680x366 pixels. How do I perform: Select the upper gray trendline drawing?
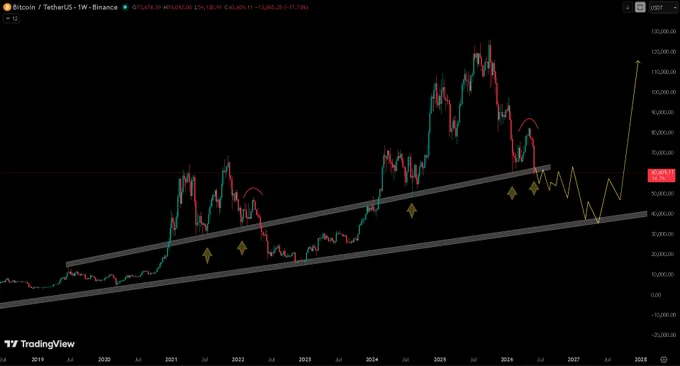point(308,216)
